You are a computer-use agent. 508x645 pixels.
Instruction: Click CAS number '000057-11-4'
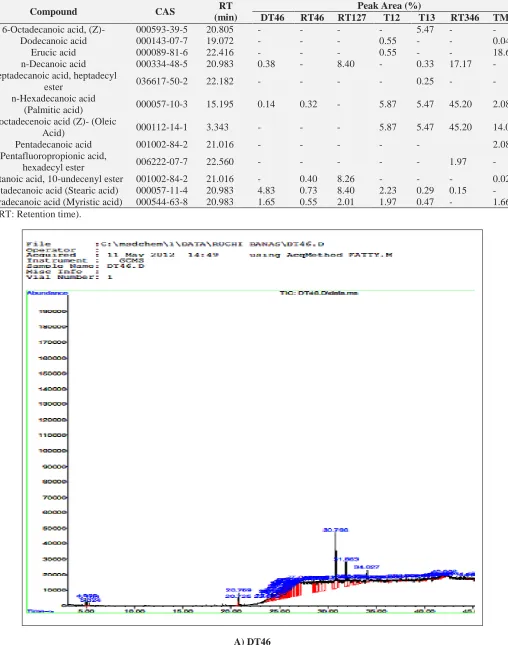(x=162, y=190)
